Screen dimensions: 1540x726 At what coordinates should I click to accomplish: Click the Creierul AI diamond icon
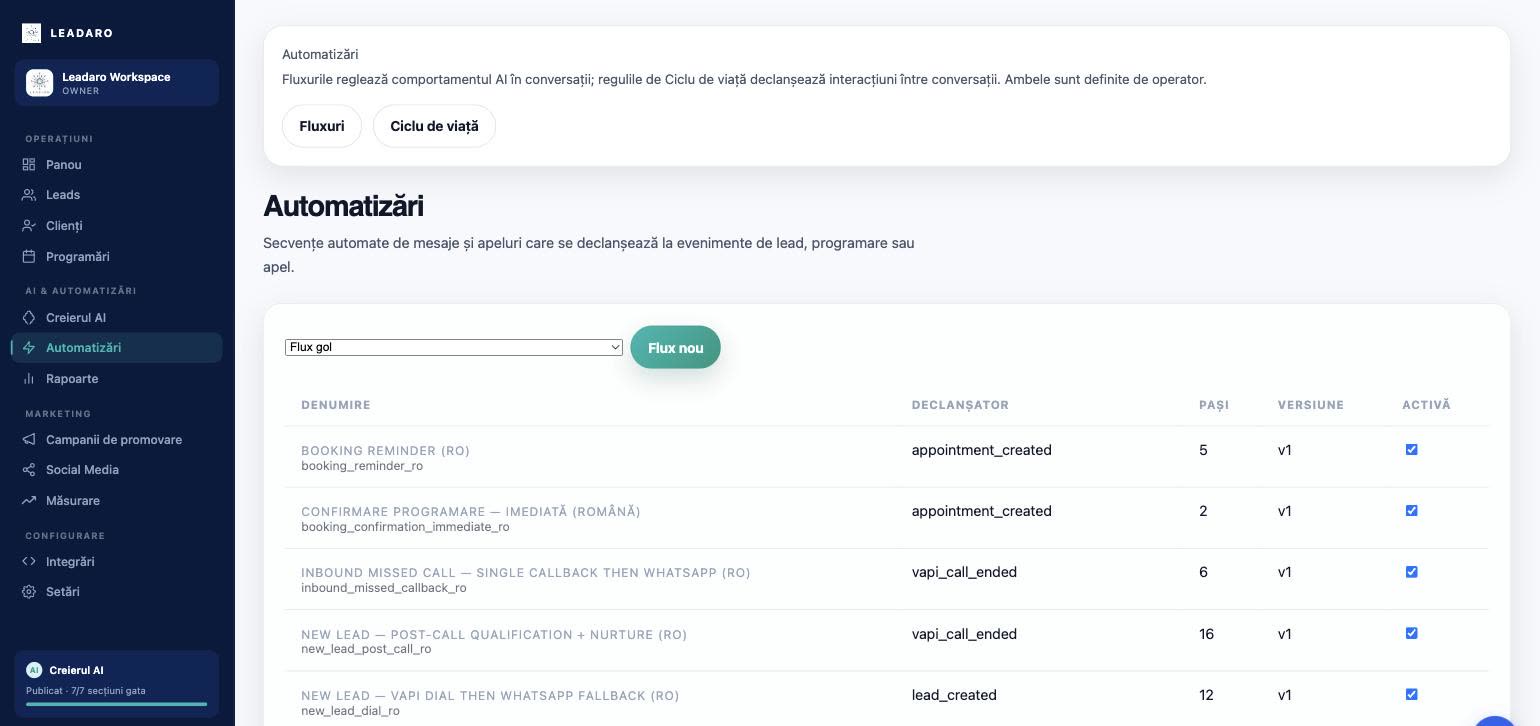29,317
